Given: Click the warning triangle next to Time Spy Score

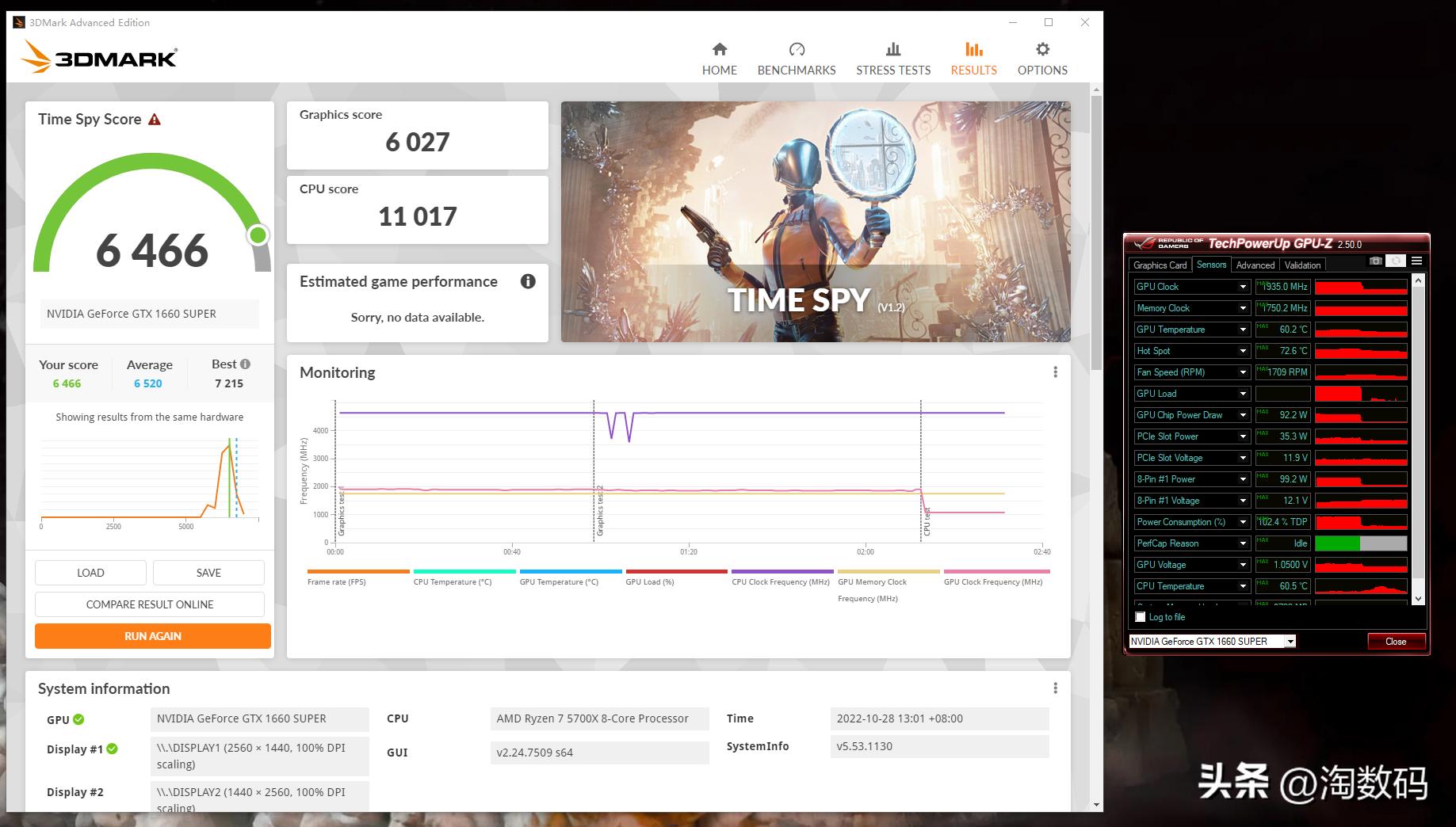Looking at the screenshot, I should point(155,119).
